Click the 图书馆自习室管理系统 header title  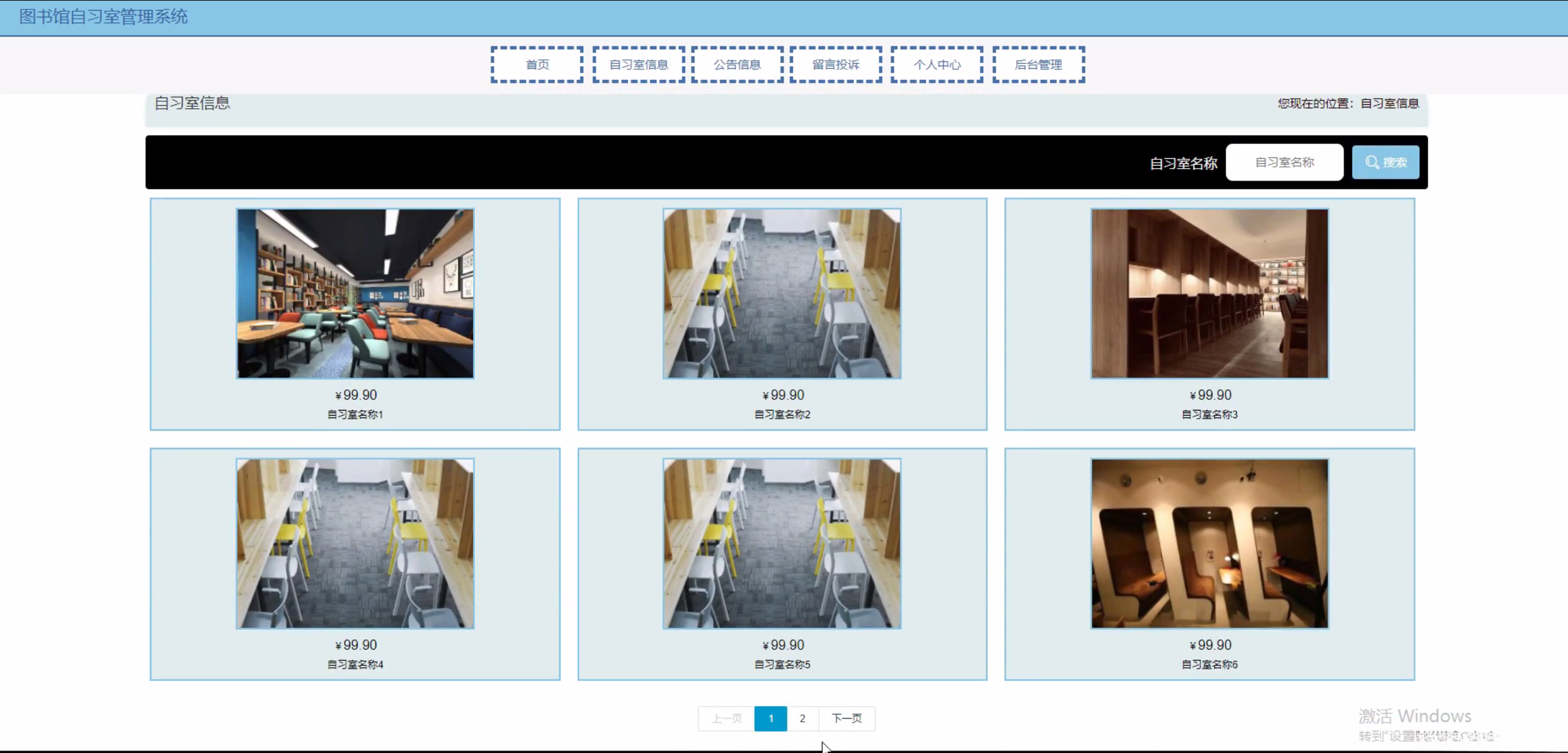[103, 17]
